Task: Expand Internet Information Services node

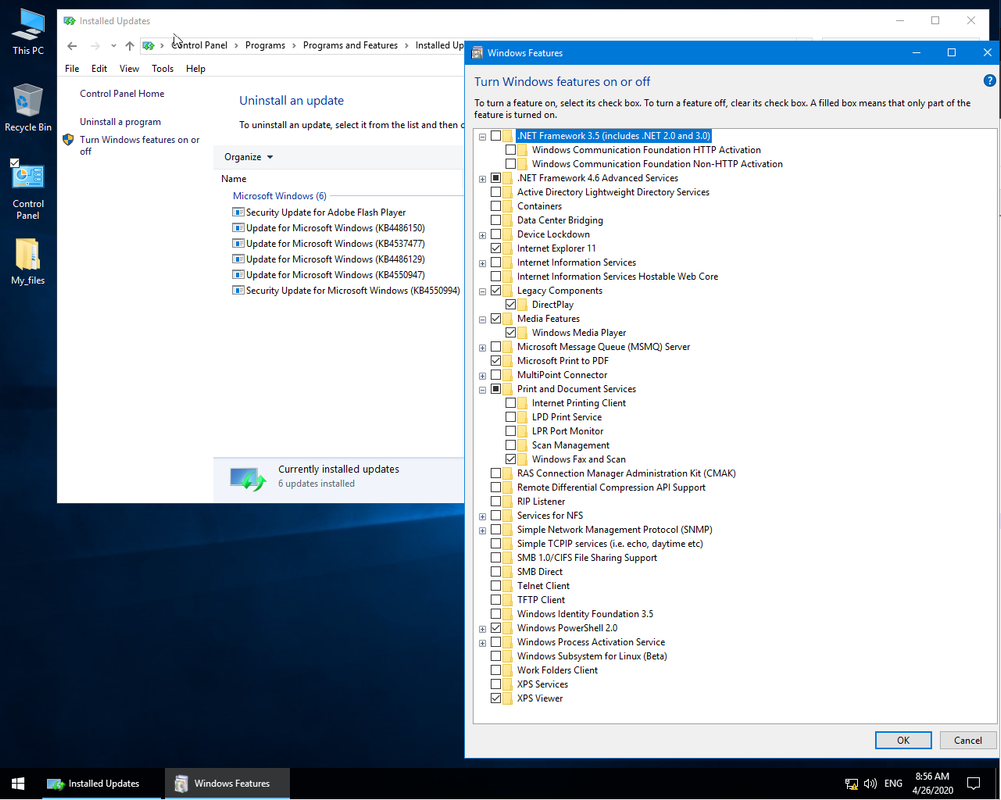Action: [483, 263]
